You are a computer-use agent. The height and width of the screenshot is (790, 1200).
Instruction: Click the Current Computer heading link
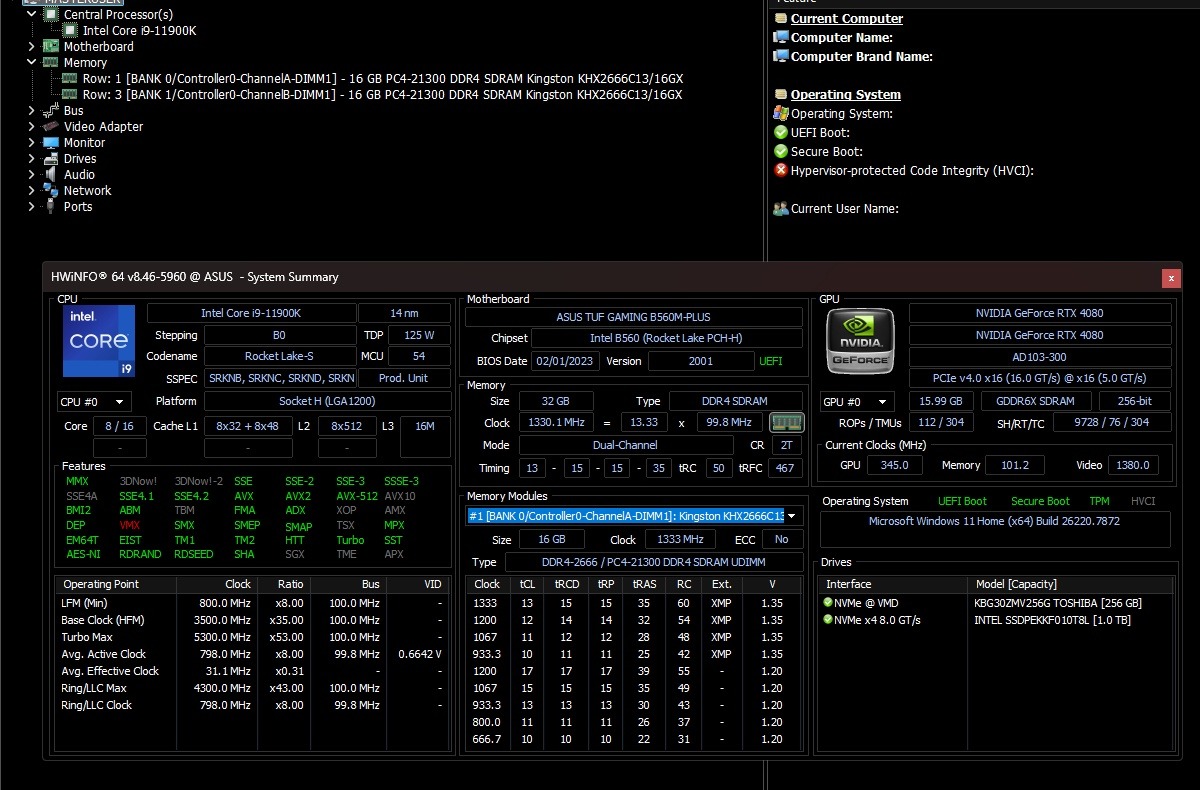(x=847, y=18)
